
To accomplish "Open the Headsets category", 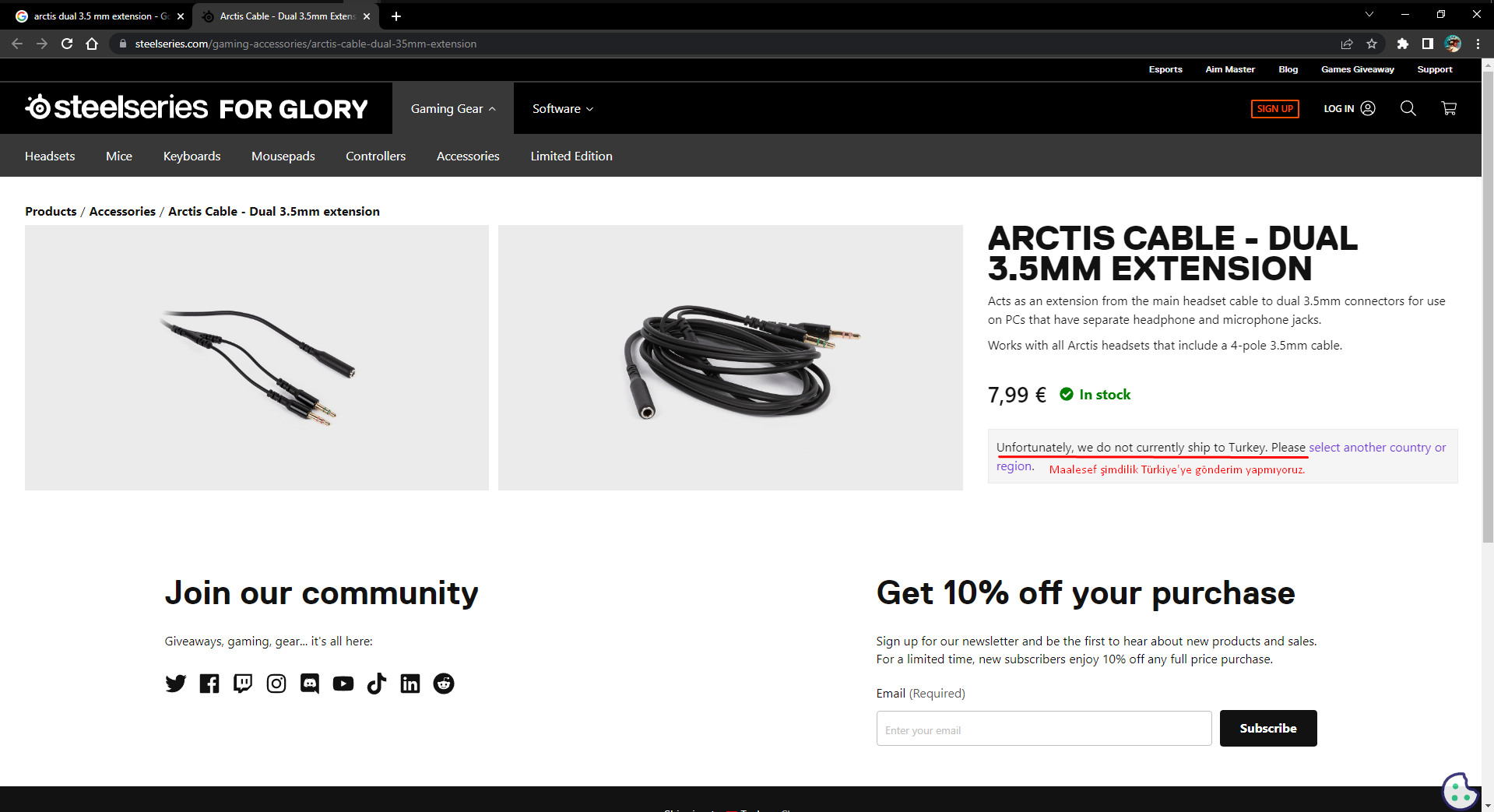I will 50,156.
